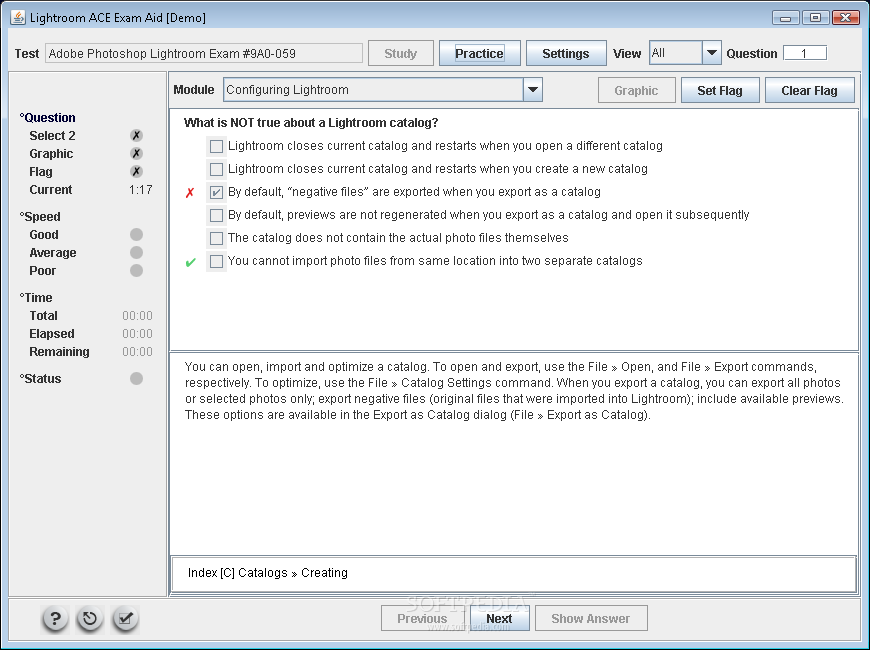Click the Graphic button beside the Set Flag button
The image size is (870, 650).
click(636, 90)
